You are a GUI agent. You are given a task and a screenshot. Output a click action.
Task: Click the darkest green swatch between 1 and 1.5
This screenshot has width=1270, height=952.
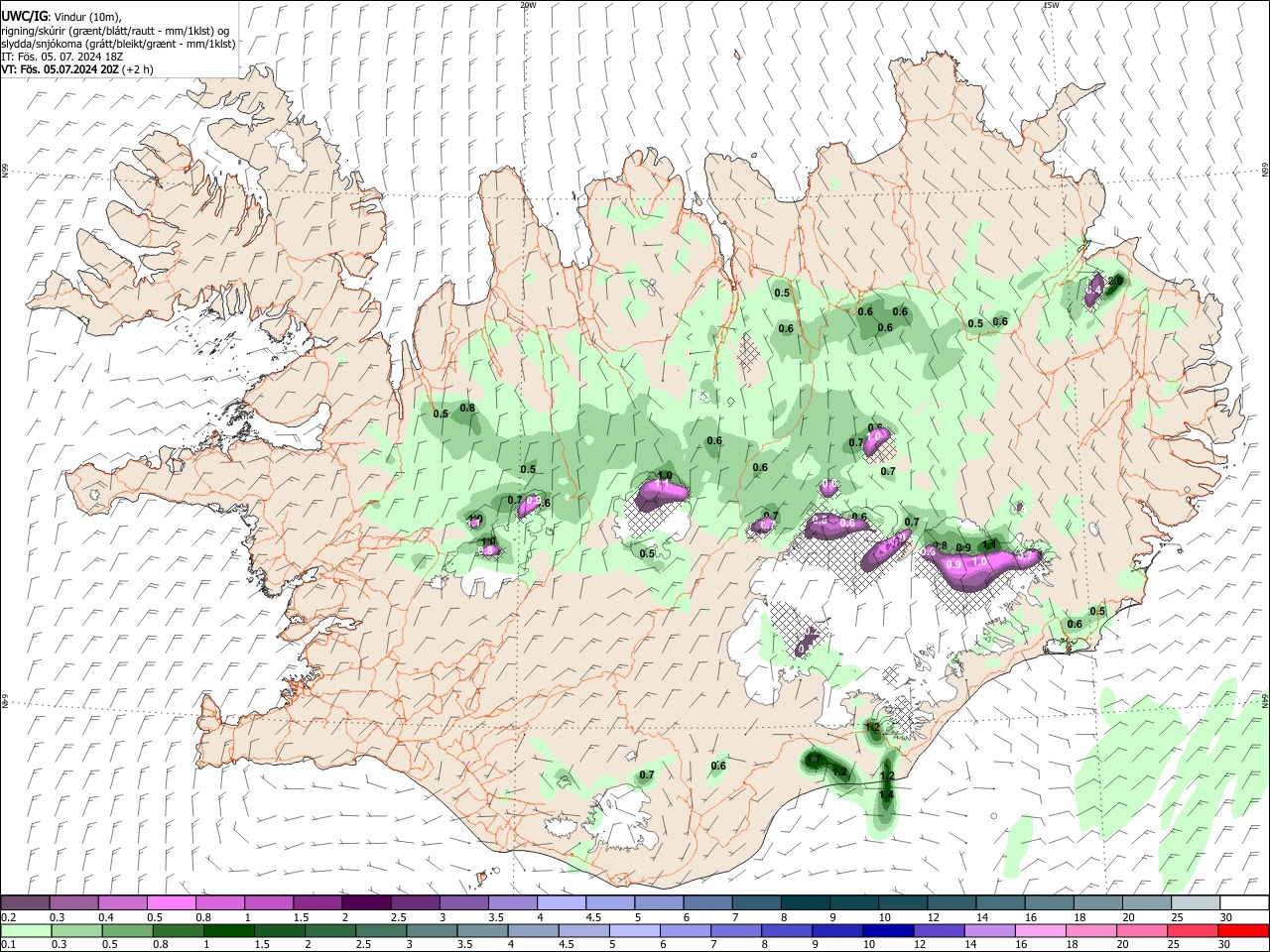pos(227,930)
